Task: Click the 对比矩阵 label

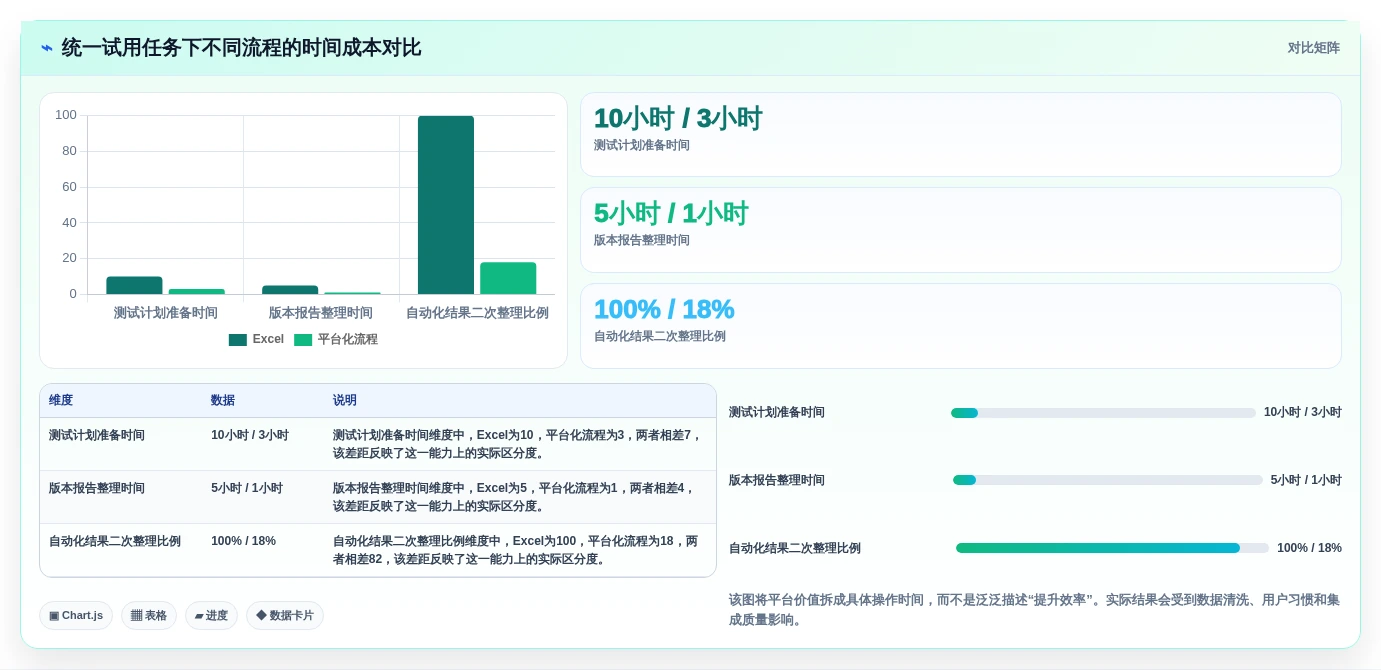Action: 1313,48
